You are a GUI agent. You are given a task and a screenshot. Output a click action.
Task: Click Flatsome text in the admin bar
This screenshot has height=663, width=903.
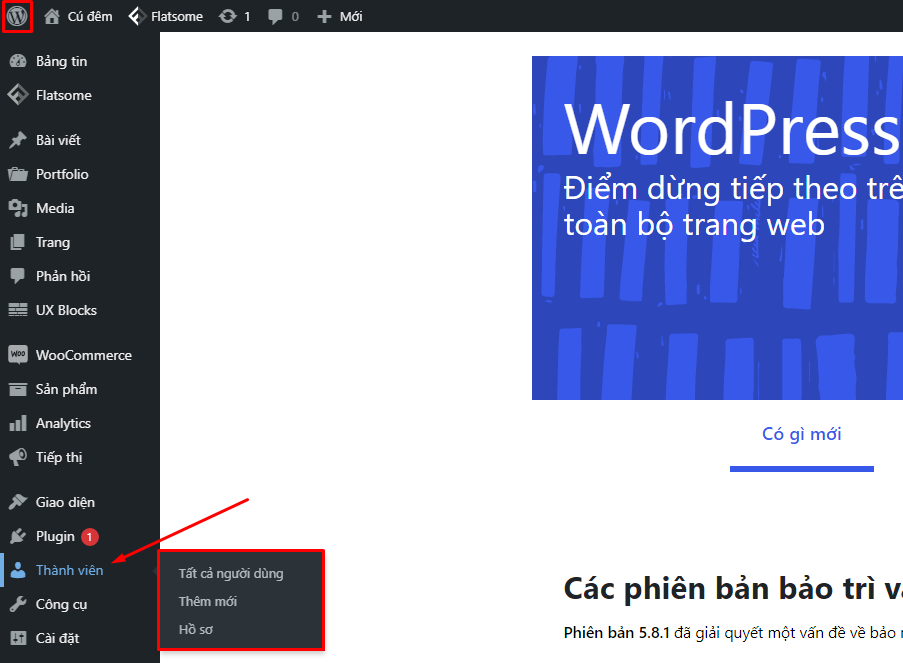177,16
